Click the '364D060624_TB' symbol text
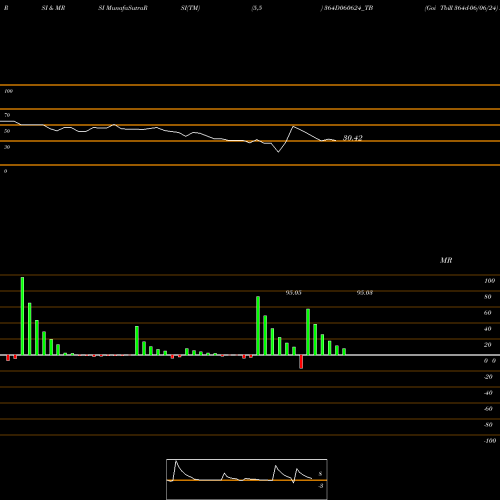 [348, 8]
